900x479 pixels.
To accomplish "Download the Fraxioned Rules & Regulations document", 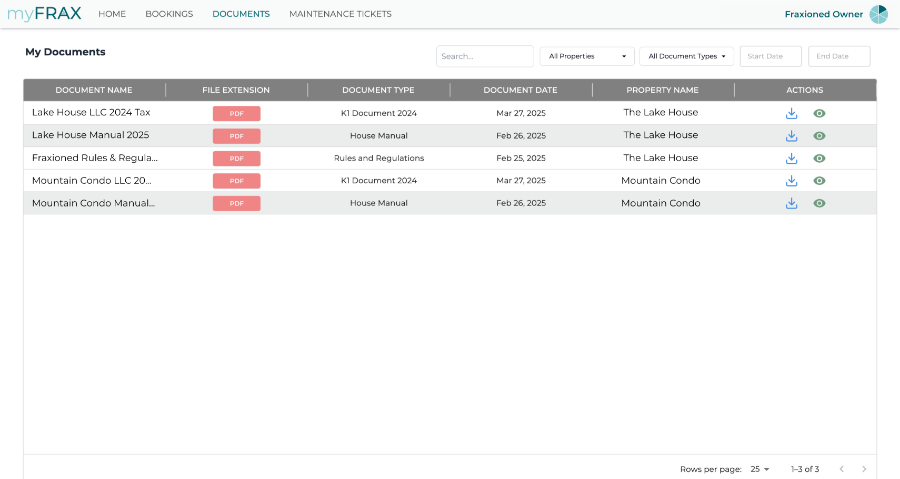I will click(791, 158).
